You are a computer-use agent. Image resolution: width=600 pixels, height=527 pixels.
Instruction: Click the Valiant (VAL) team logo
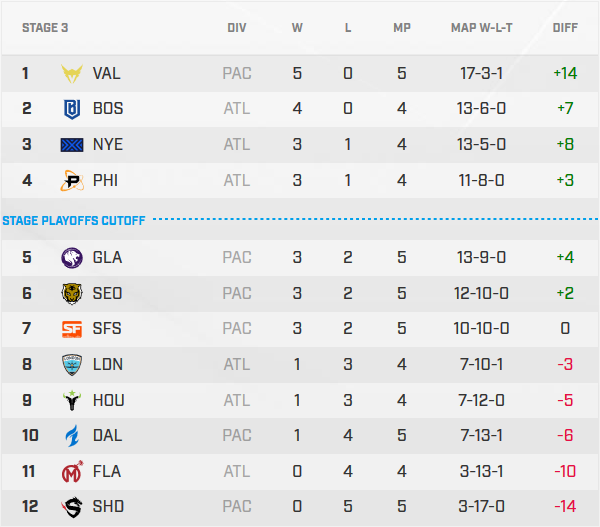click(73, 73)
